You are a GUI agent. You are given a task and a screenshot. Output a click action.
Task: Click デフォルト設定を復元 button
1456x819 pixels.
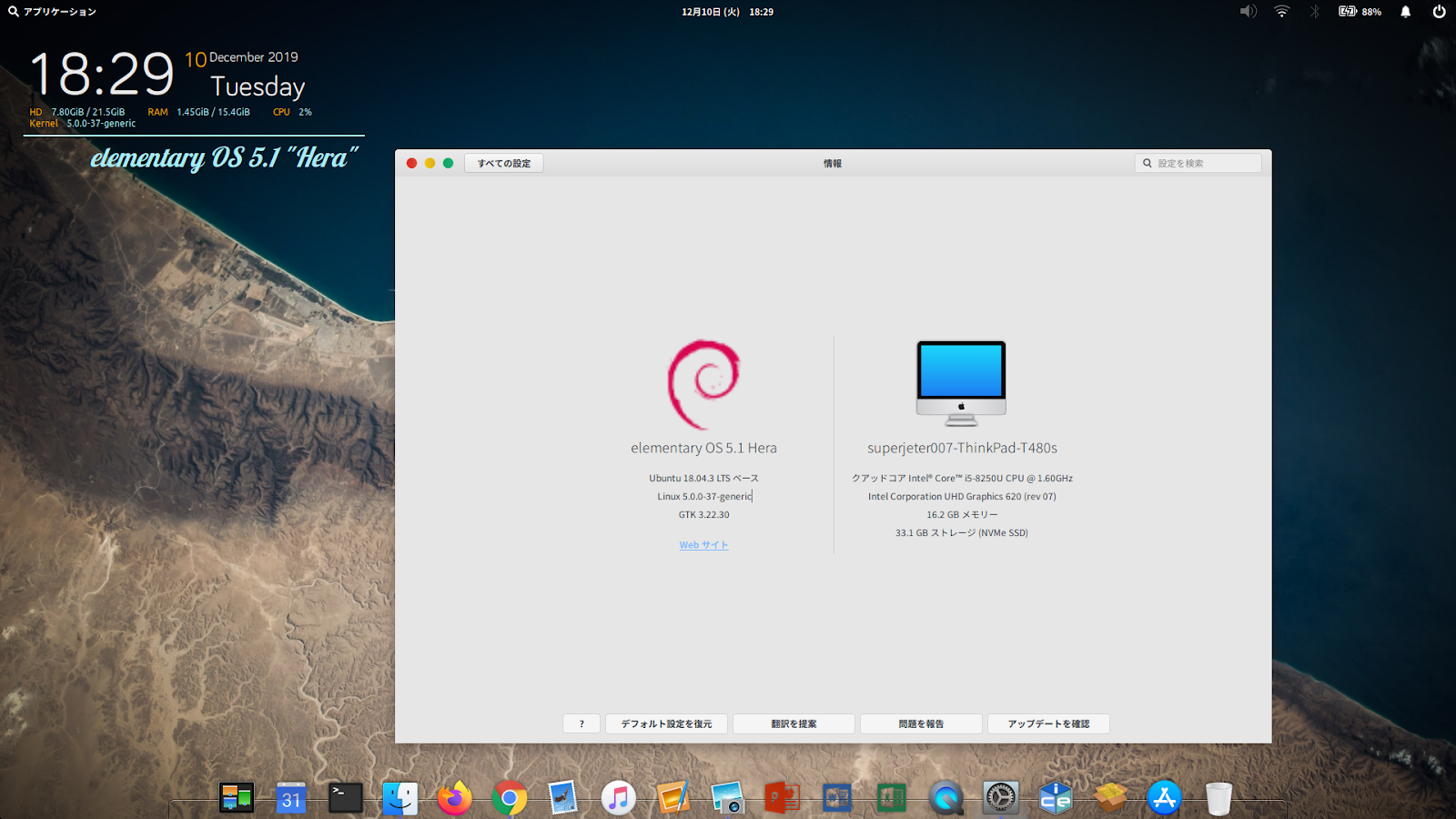666,723
